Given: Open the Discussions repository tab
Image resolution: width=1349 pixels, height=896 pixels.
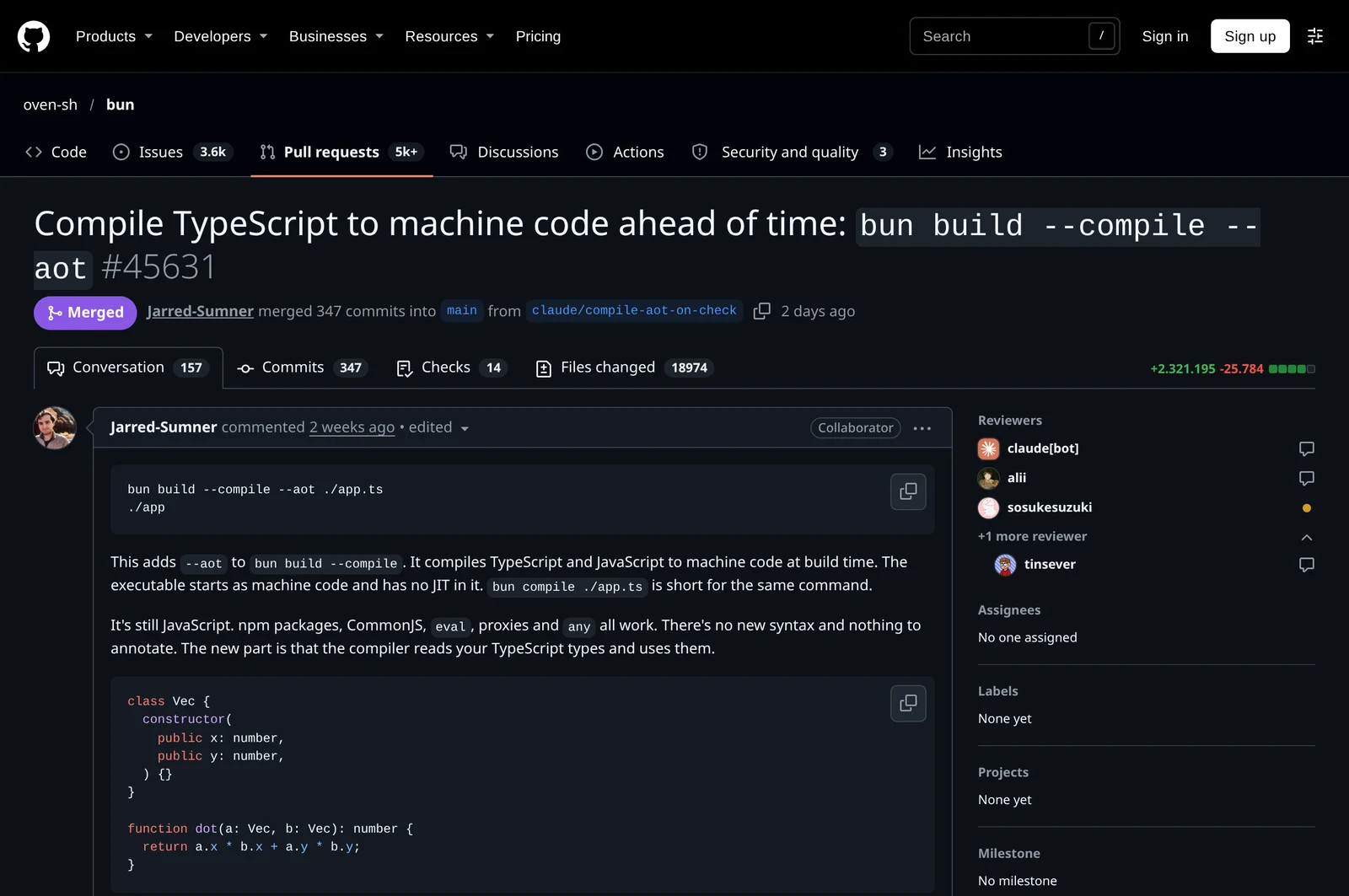Looking at the screenshot, I should coord(504,152).
